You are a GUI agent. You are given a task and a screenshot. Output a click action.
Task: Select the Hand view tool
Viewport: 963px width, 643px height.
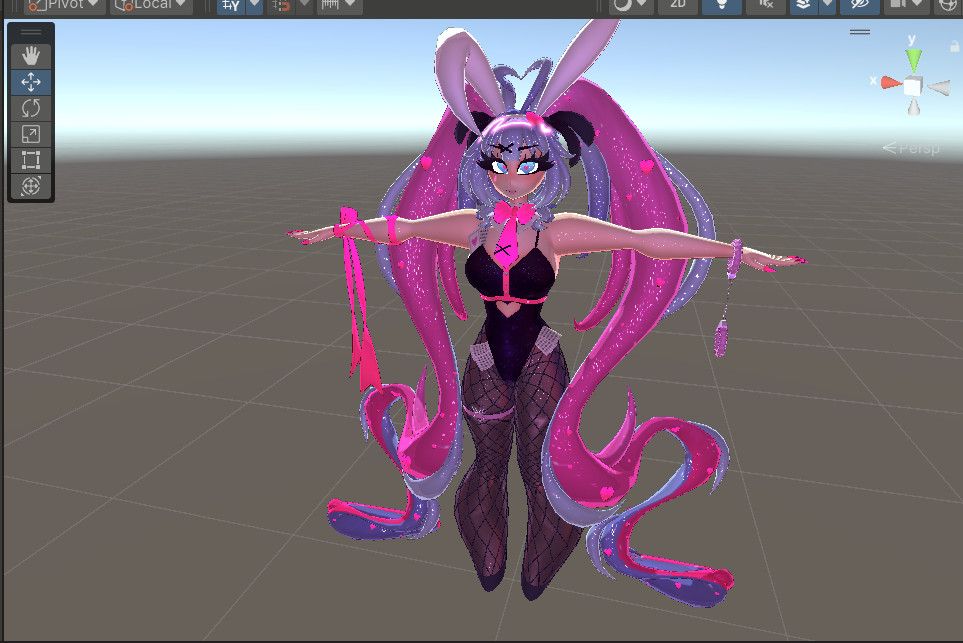tap(31, 56)
